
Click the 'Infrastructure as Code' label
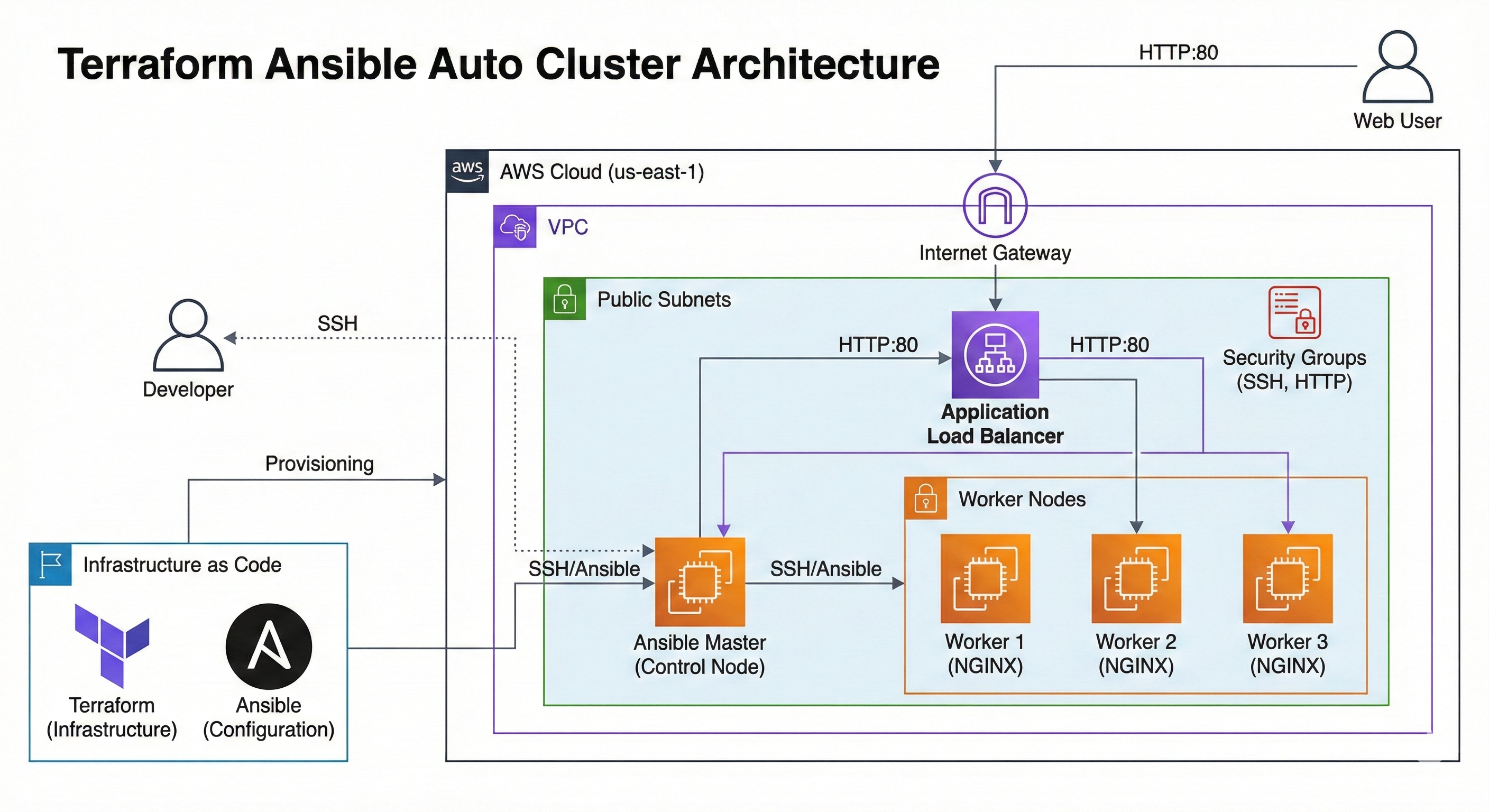182,565
